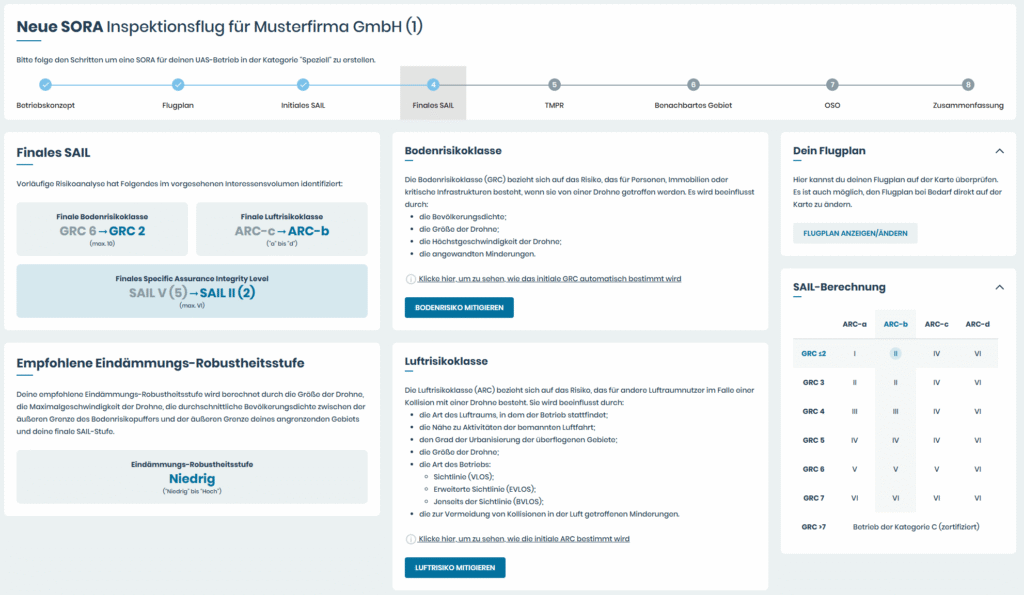1024x595 pixels.
Task: Click the 'GRC 6 → GRC 2' value
Action: click(102, 231)
